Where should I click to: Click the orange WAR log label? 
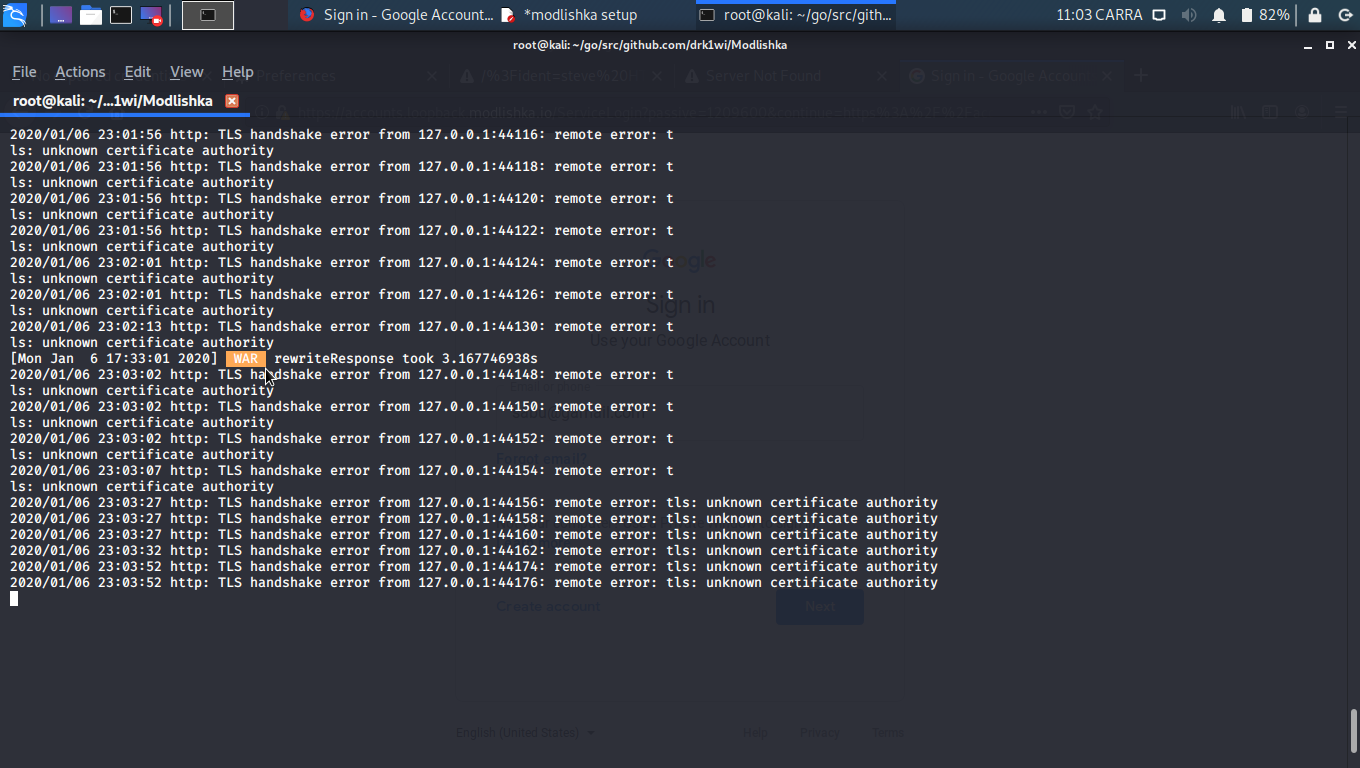click(x=246, y=358)
